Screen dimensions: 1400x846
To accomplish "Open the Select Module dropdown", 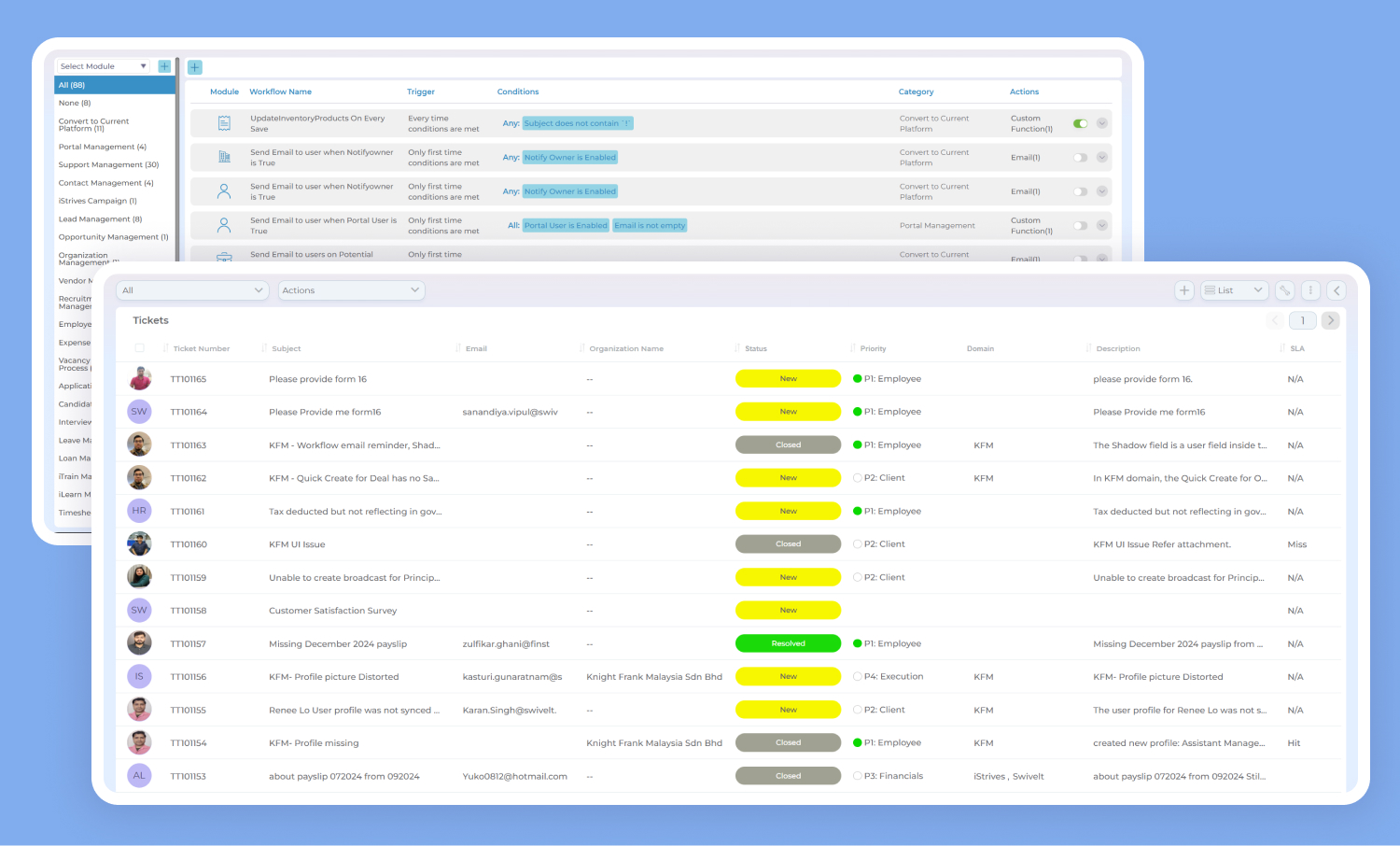I will [x=103, y=66].
